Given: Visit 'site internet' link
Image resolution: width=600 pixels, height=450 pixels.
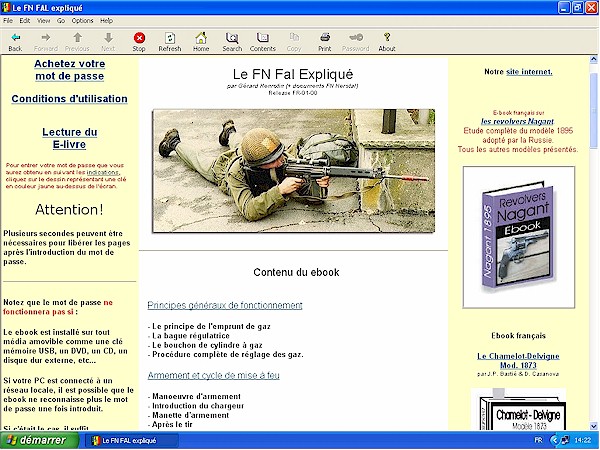Looking at the screenshot, I should coord(529,72).
